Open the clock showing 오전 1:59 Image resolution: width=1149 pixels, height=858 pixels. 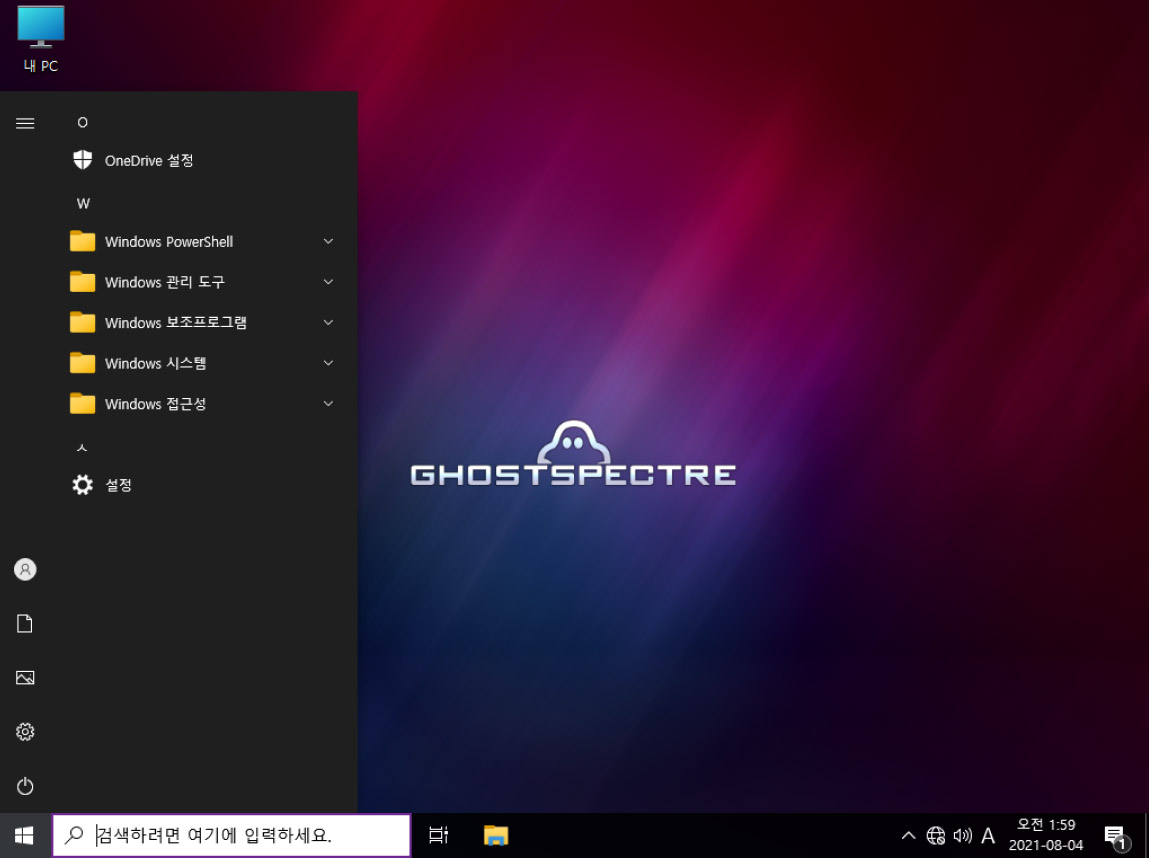click(x=1046, y=835)
